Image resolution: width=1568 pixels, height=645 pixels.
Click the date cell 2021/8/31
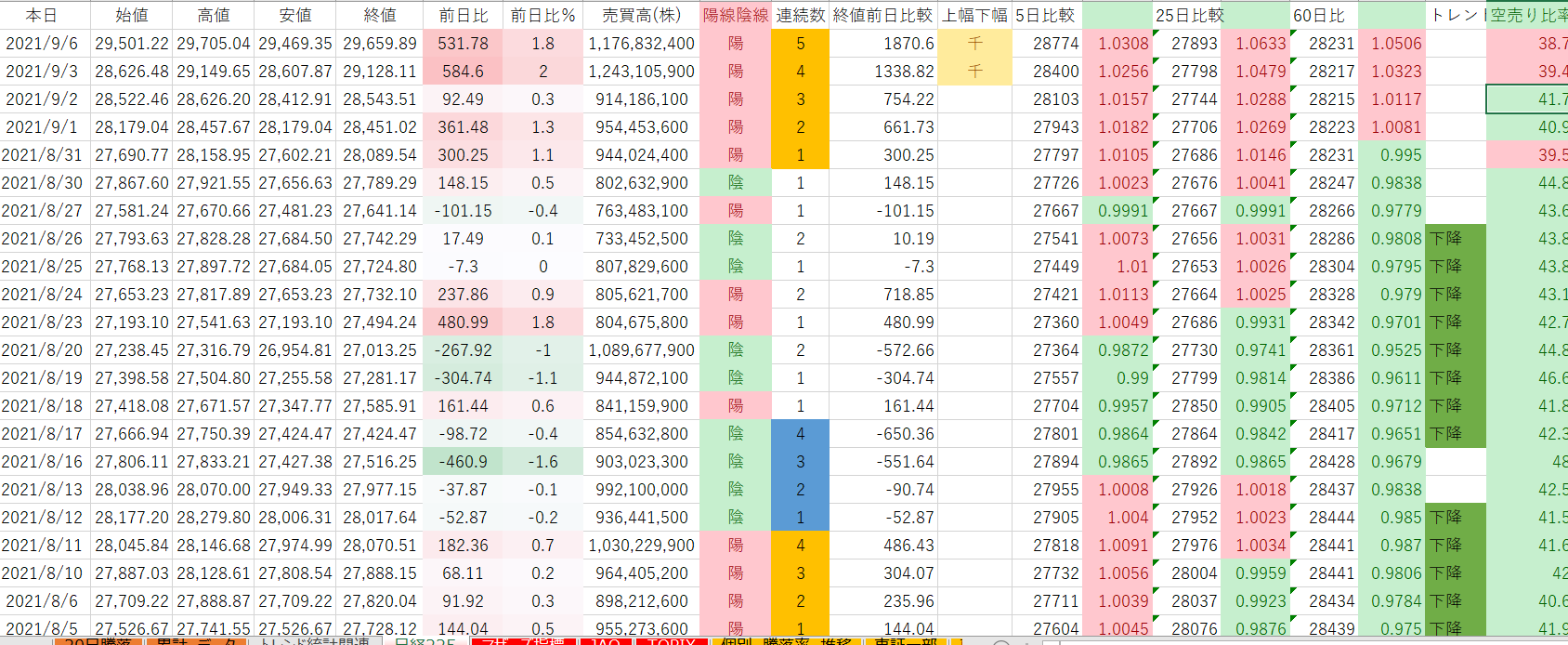pos(45,154)
